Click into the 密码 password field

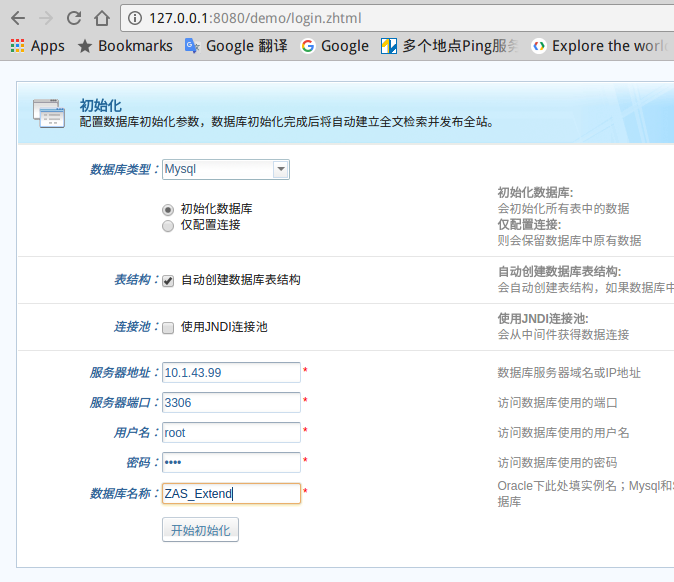pos(231,463)
